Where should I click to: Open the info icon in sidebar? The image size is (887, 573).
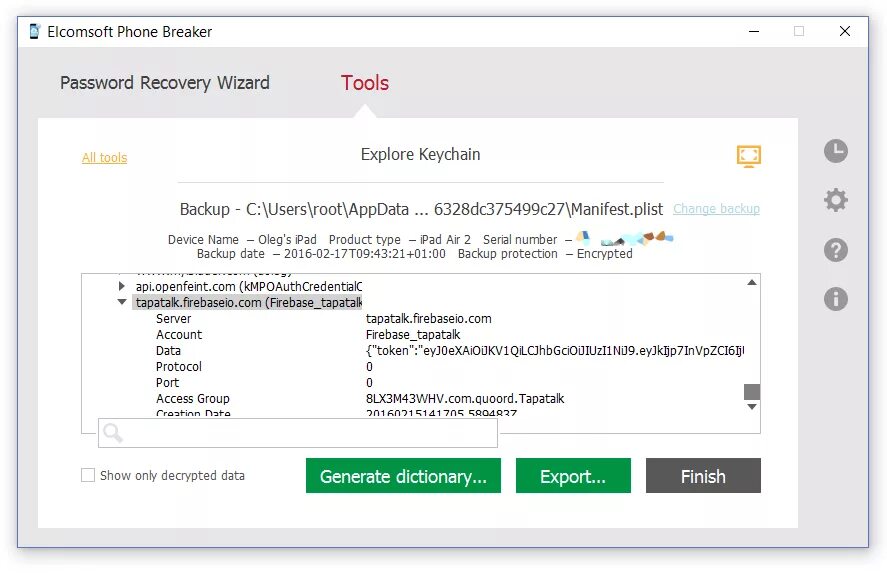pyautogui.click(x=836, y=299)
